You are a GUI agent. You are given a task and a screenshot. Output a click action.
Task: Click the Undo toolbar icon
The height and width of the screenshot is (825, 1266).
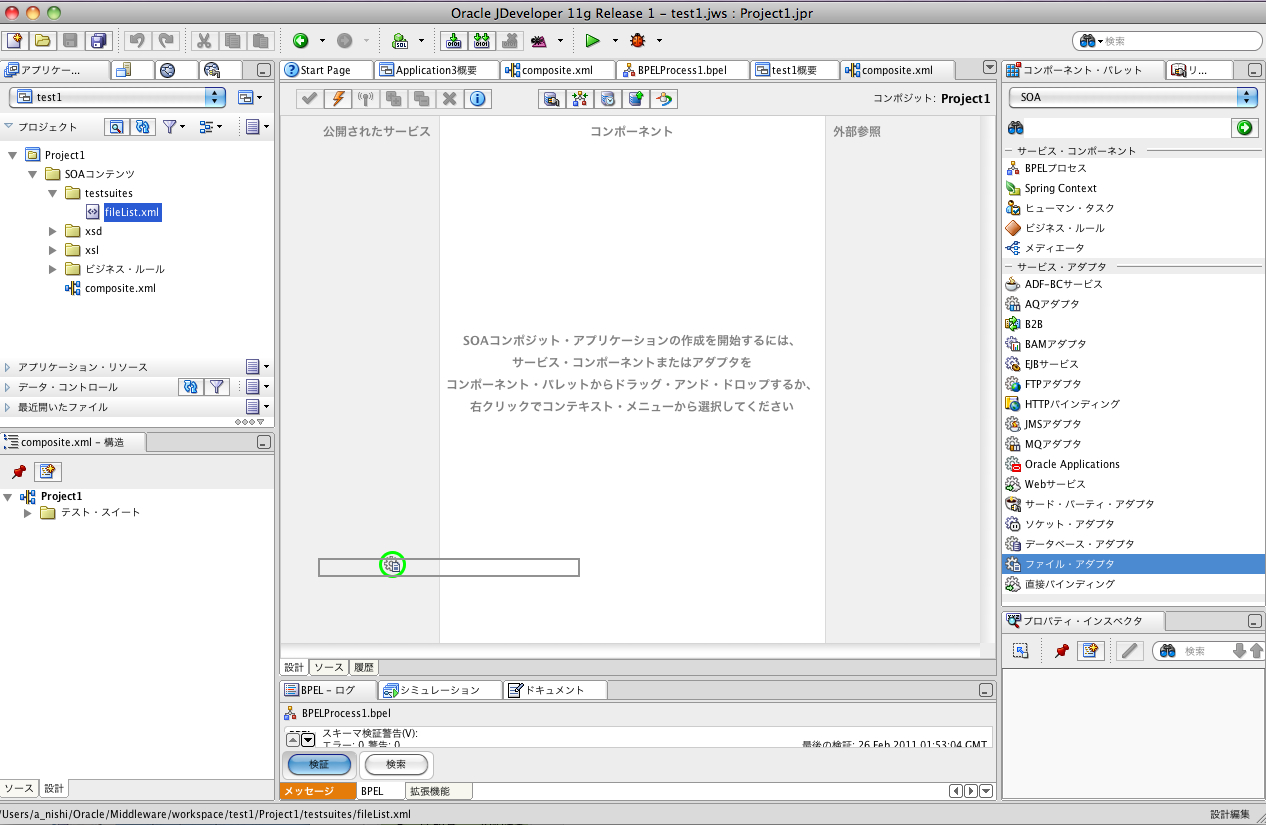137,41
